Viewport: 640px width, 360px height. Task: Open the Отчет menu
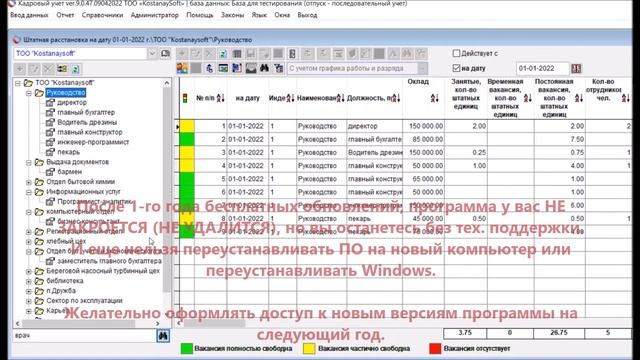pos(65,15)
